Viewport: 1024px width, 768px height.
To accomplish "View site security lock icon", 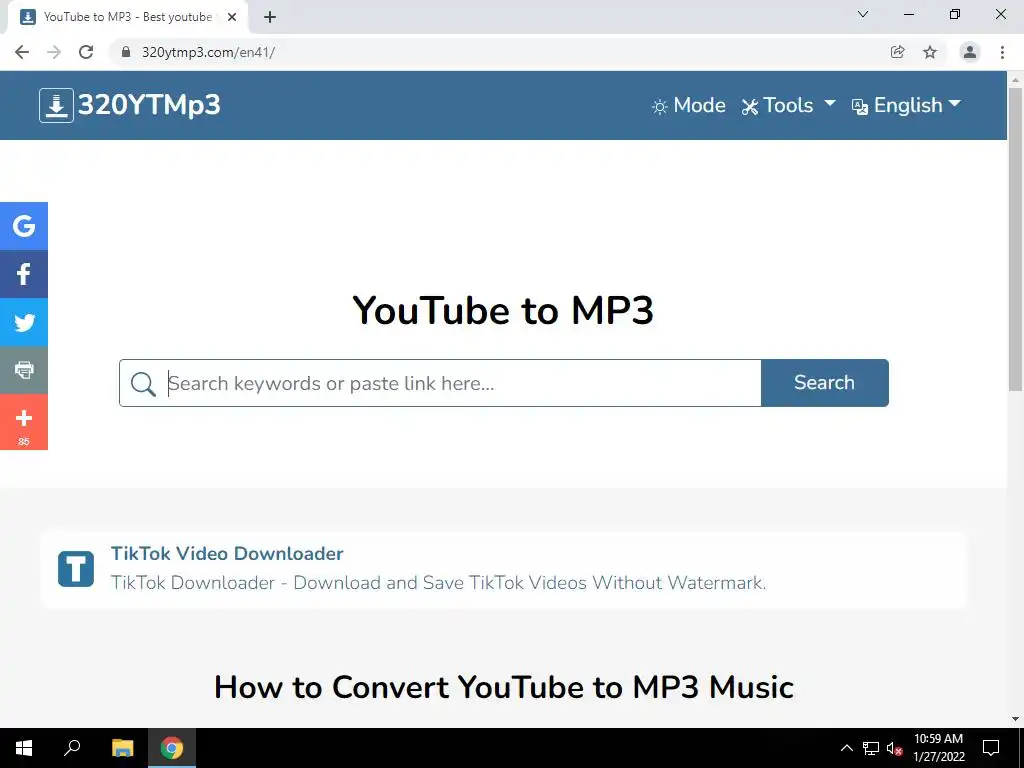I will [126, 52].
